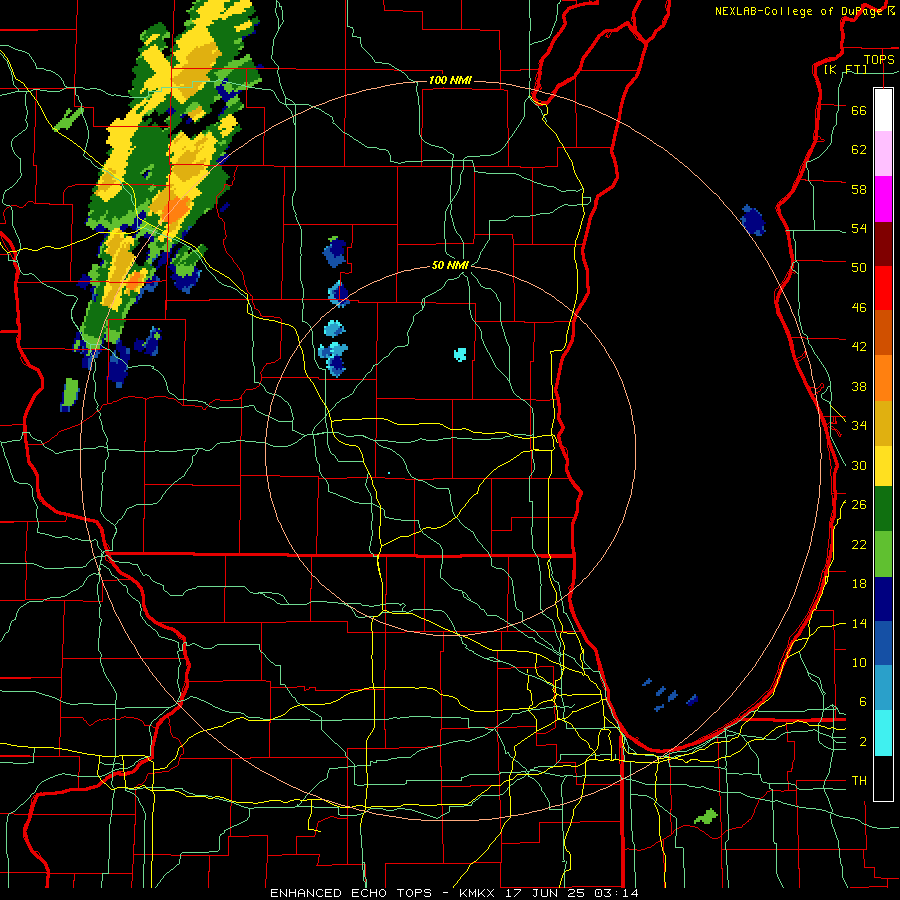900x900 pixels.
Task: Click the bright orange core of the storm line
Action: [175, 210]
